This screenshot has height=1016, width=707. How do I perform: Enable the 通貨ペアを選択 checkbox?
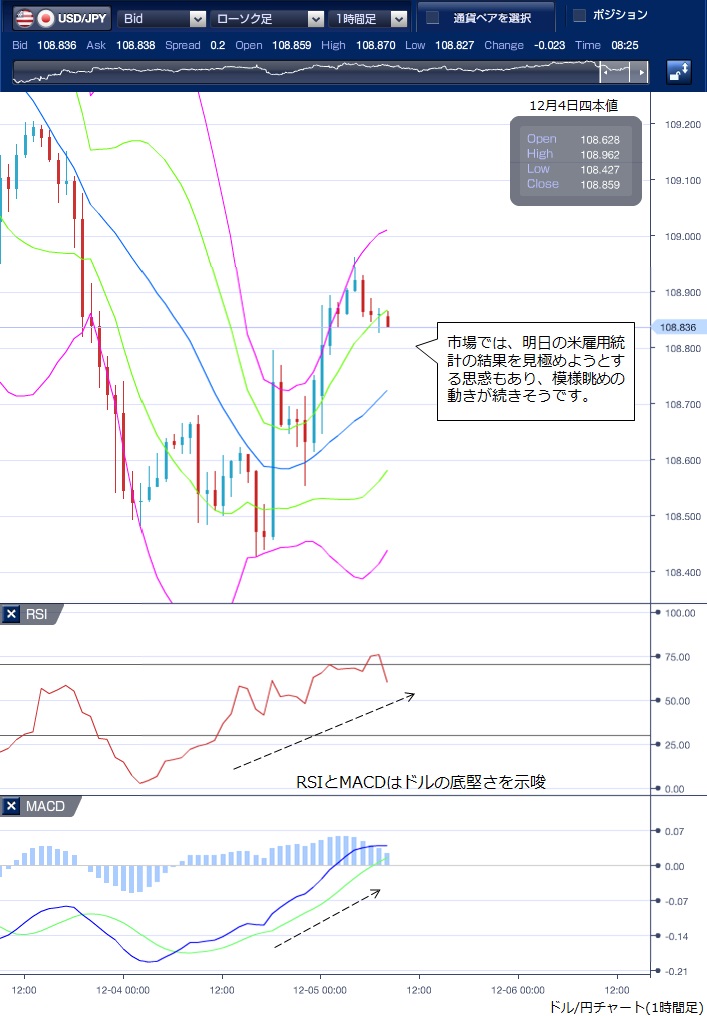point(432,18)
